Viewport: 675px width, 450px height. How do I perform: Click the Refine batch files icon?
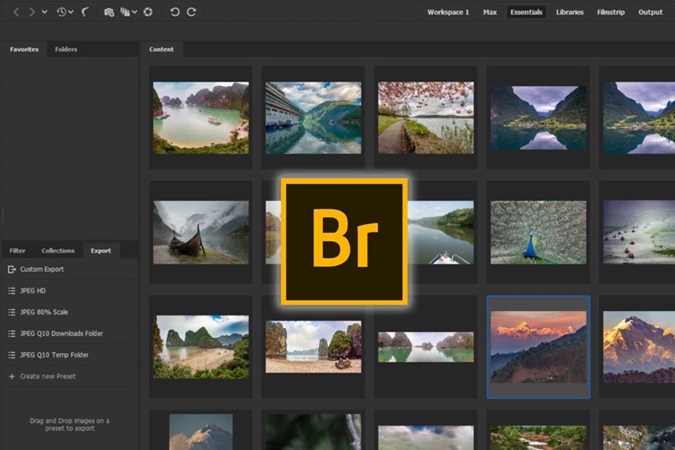(x=125, y=12)
